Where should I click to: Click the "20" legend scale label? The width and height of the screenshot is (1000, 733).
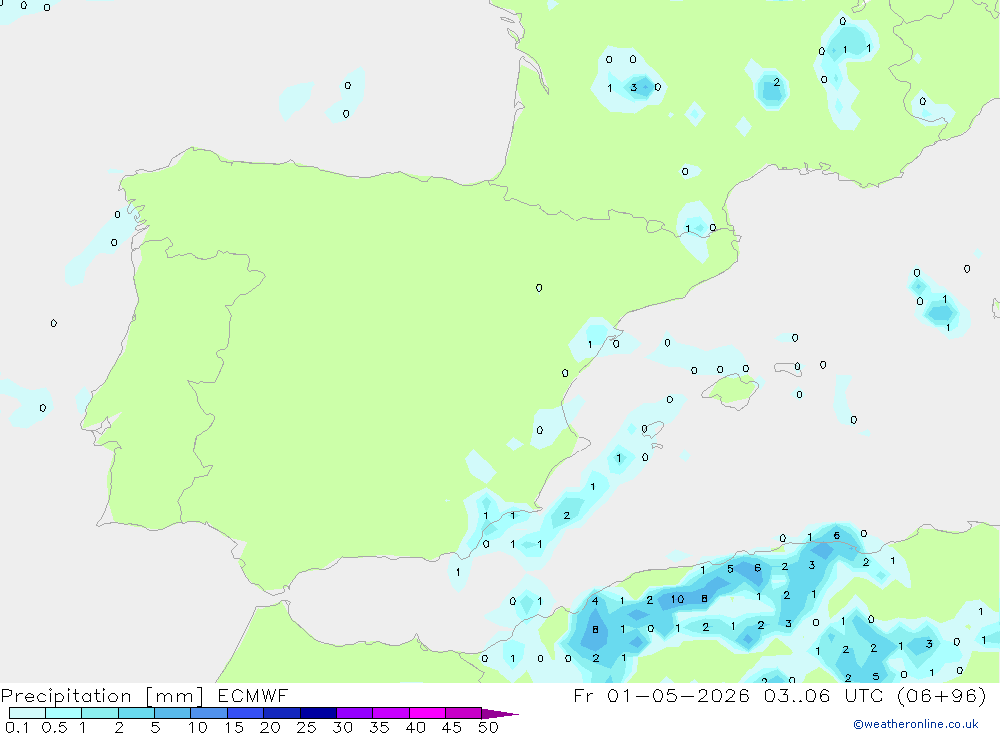[270, 727]
